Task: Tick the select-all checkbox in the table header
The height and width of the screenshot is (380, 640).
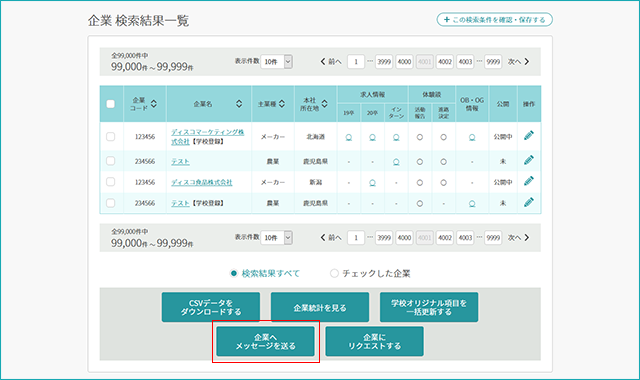Action: 111,104
